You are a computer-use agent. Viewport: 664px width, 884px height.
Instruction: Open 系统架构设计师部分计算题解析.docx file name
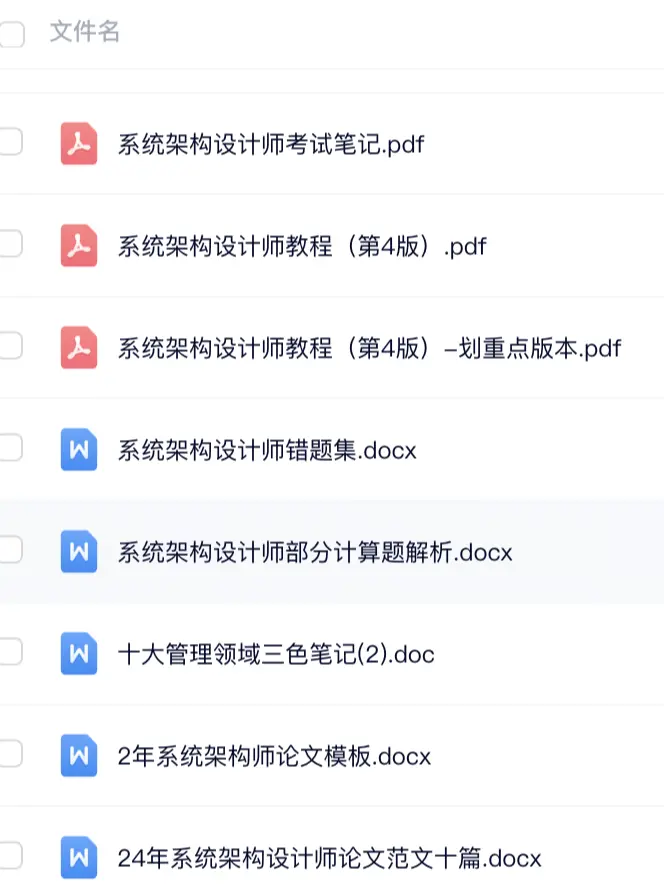tap(315, 552)
